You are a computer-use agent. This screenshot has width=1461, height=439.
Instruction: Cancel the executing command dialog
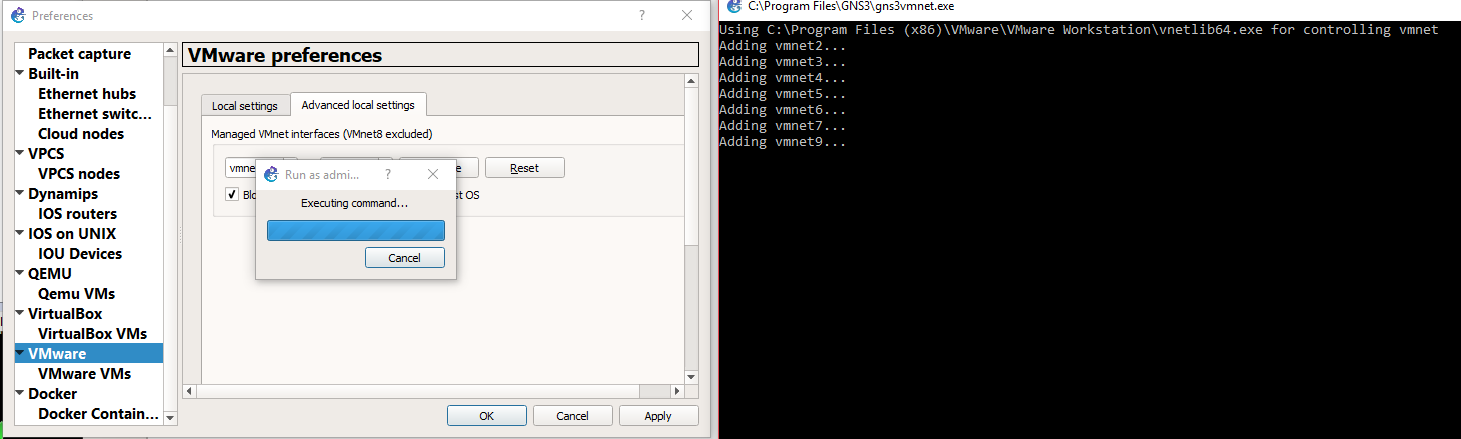pyautogui.click(x=404, y=258)
